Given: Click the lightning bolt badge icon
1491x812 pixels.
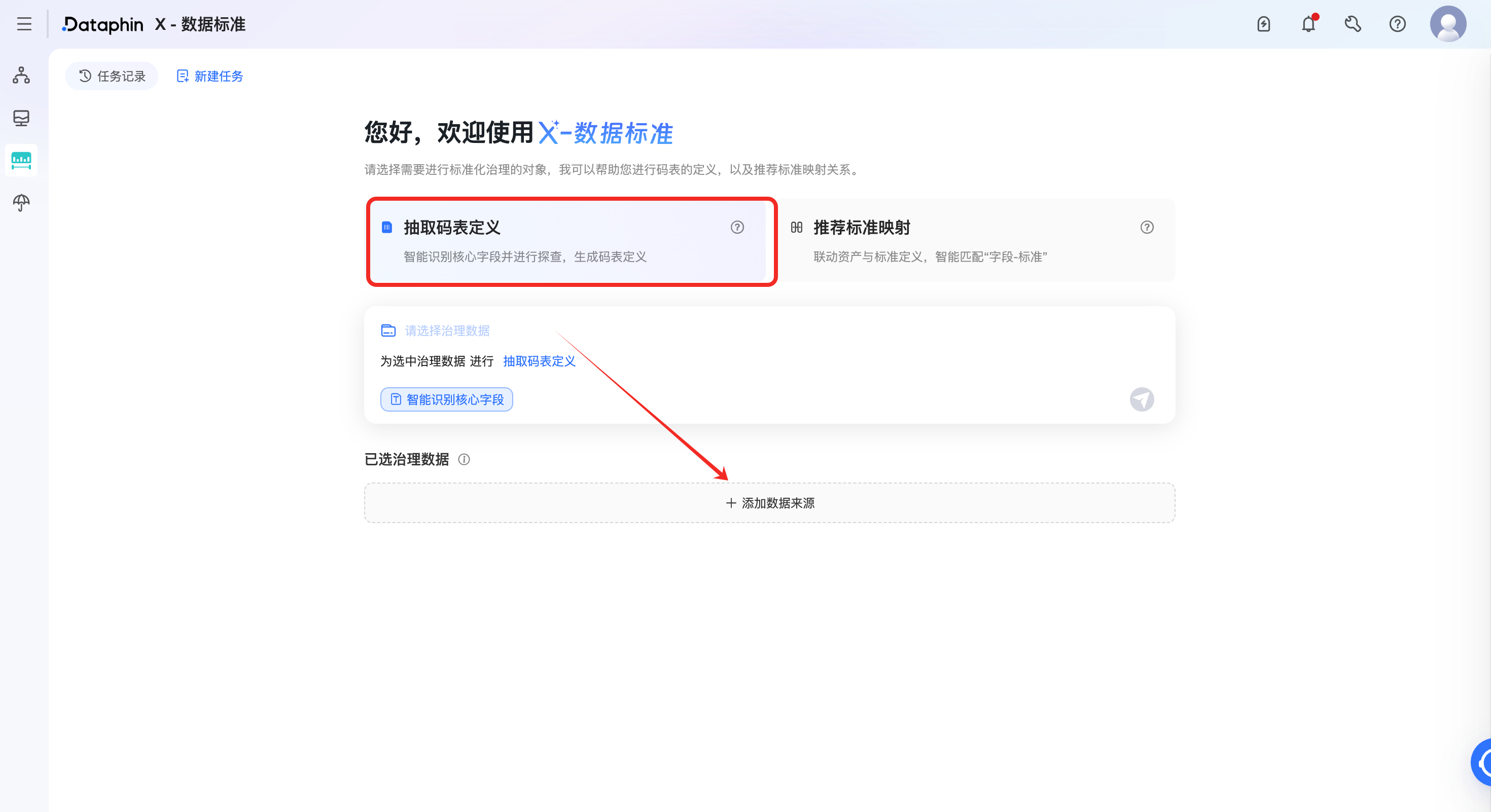Looking at the screenshot, I should click(x=1263, y=24).
